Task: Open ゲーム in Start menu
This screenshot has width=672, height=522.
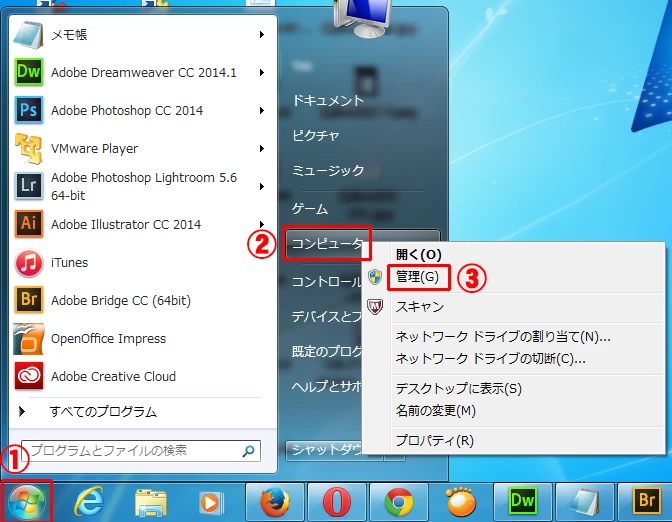Action: [310, 209]
